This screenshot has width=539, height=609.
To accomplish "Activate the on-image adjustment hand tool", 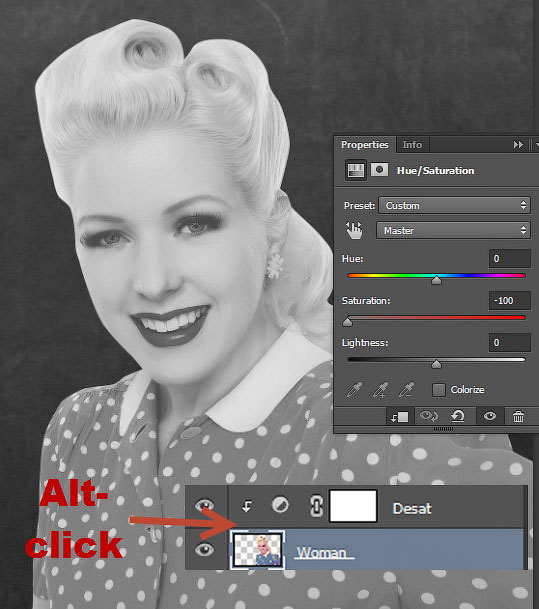I will click(354, 231).
